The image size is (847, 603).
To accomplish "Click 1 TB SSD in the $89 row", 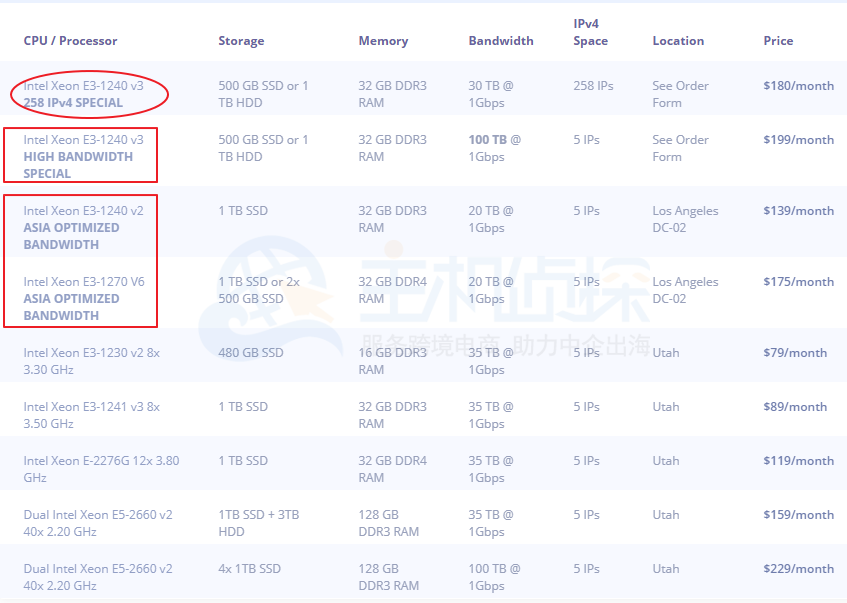I will tap(243, 407).
